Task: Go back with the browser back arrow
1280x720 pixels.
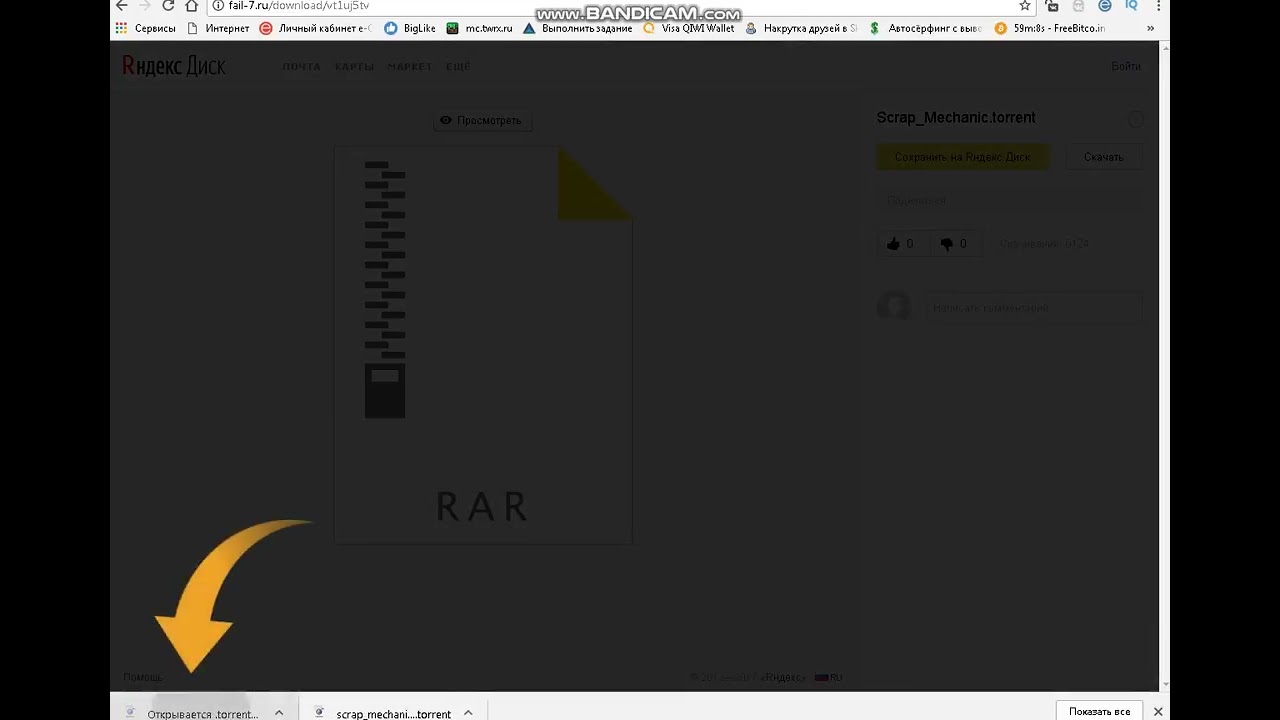Action: tap(122, 6)
